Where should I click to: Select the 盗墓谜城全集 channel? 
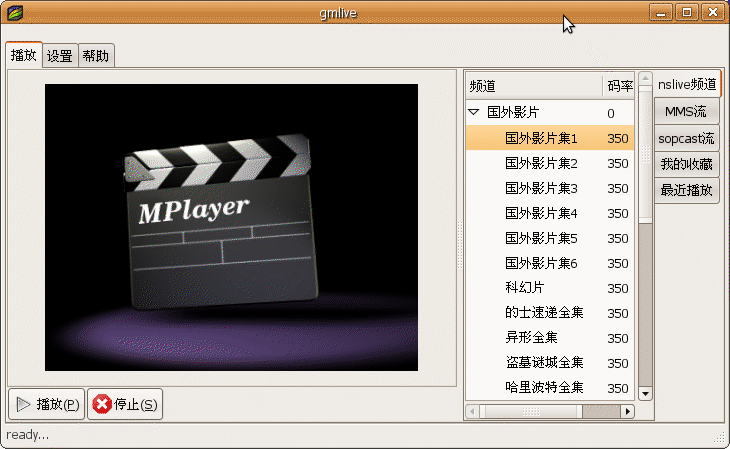(550, 362)
